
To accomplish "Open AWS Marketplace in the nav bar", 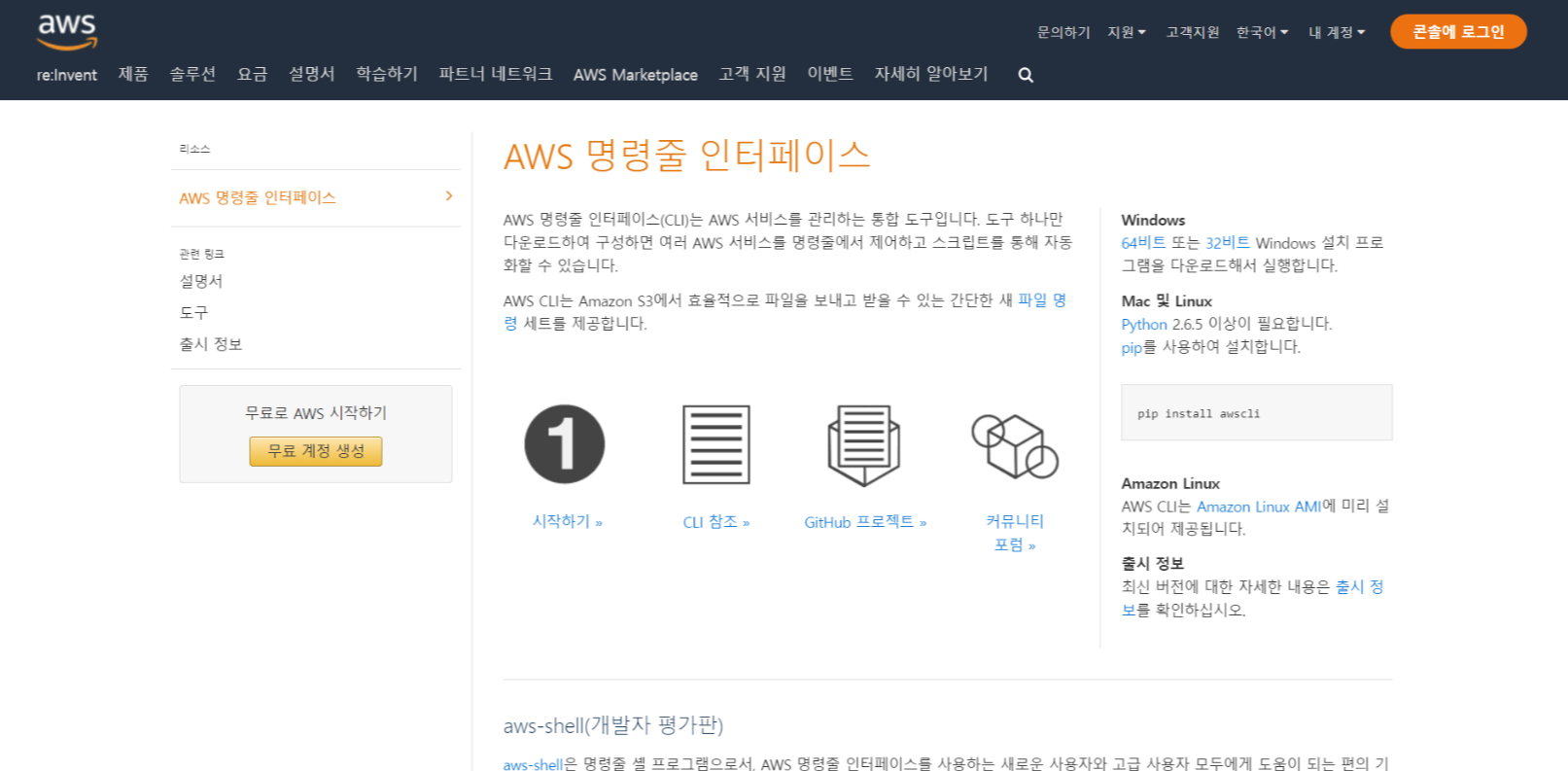I will [636, 75].
